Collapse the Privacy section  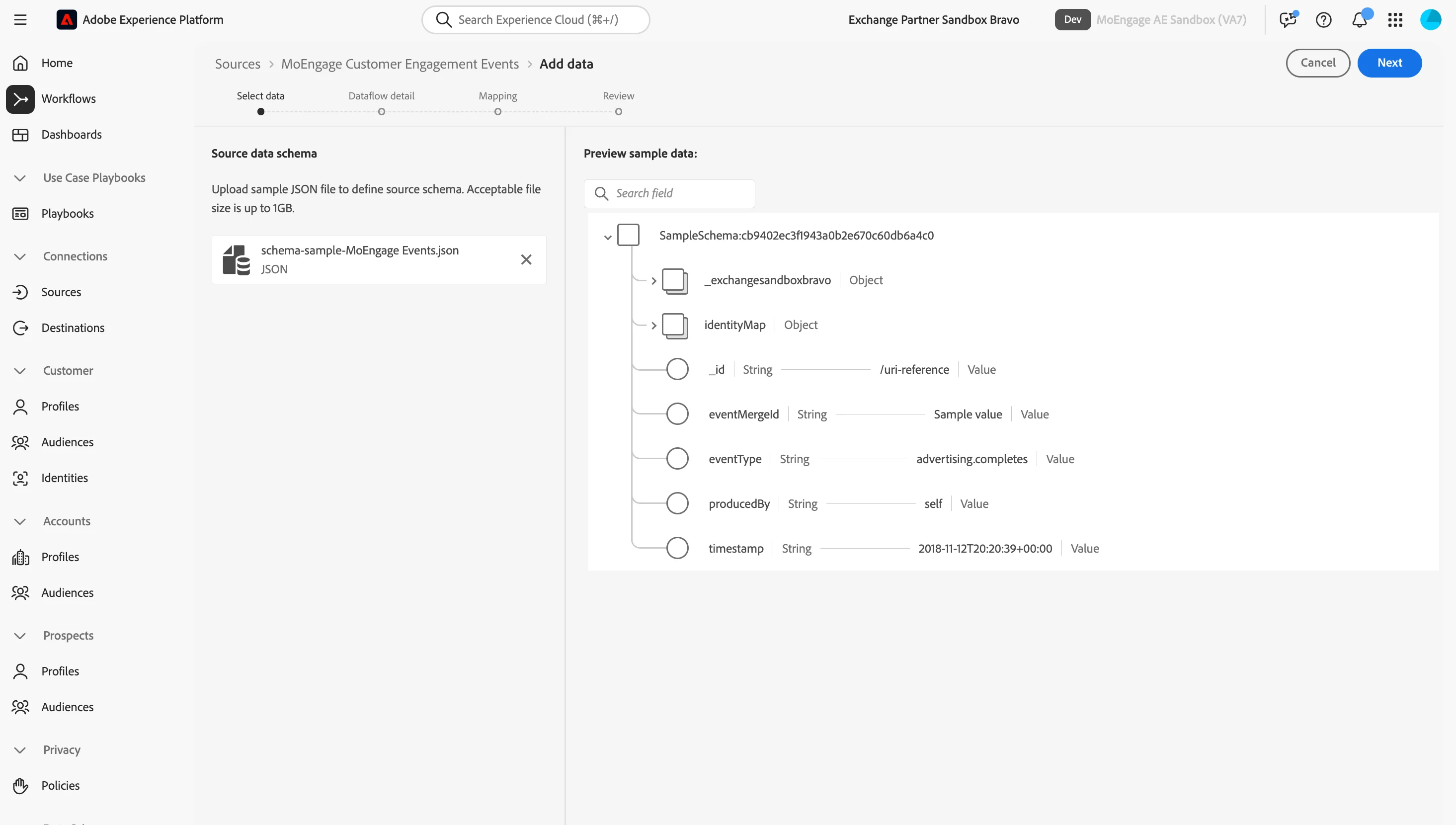[20, 751]
